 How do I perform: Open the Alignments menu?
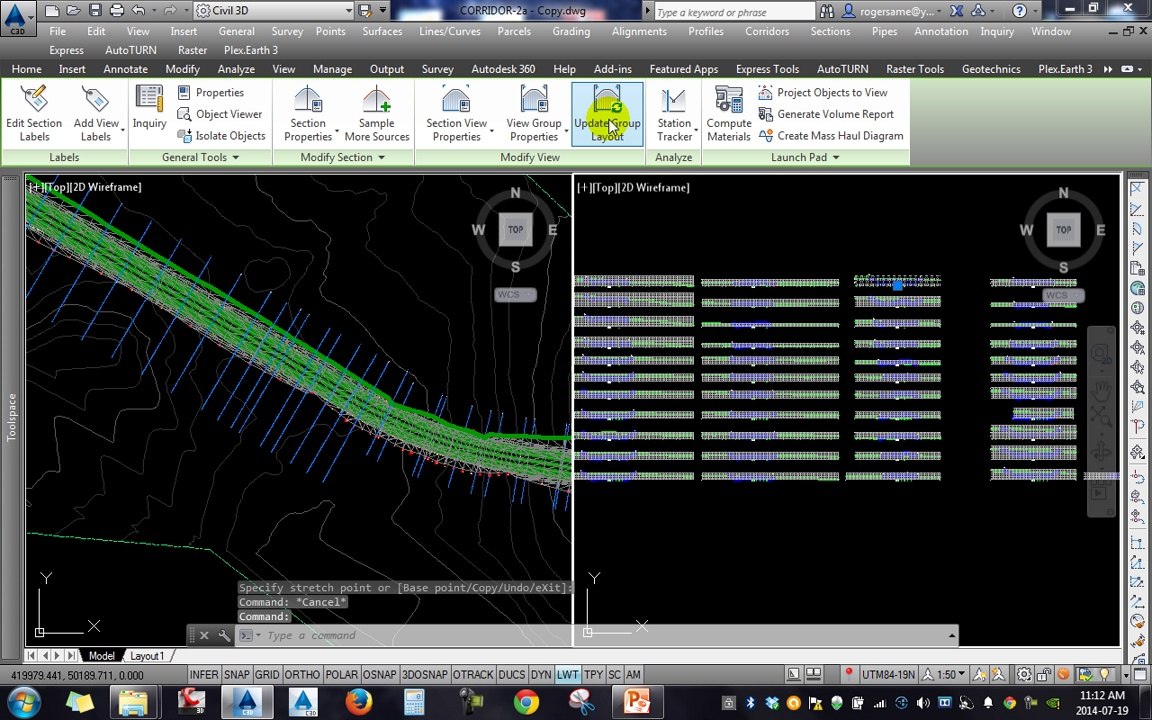(638, 32)
